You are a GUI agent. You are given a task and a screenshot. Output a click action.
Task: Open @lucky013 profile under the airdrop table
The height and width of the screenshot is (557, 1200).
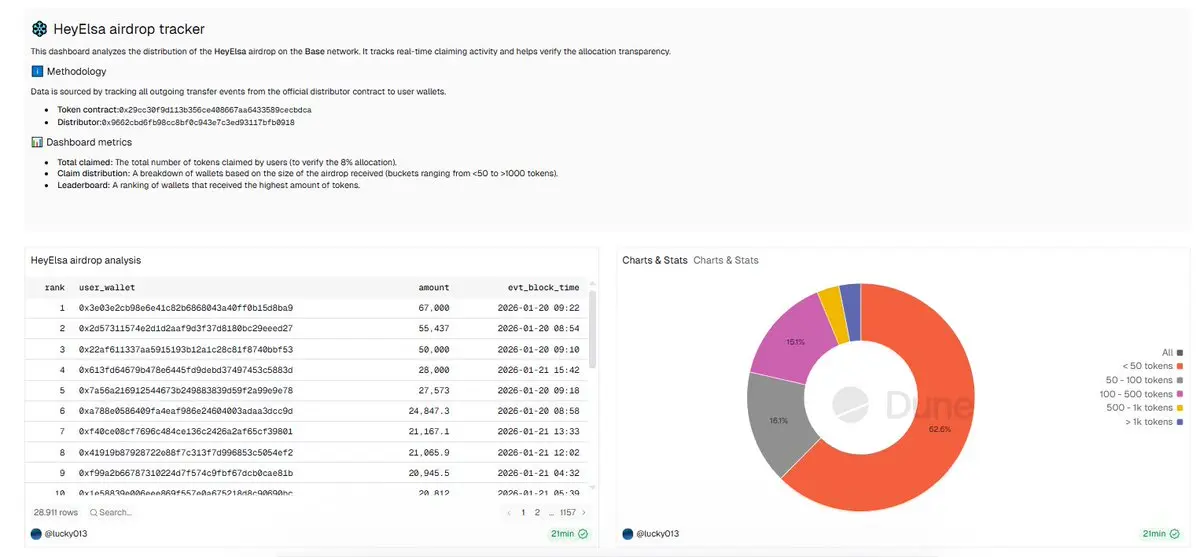pos(66,534)
